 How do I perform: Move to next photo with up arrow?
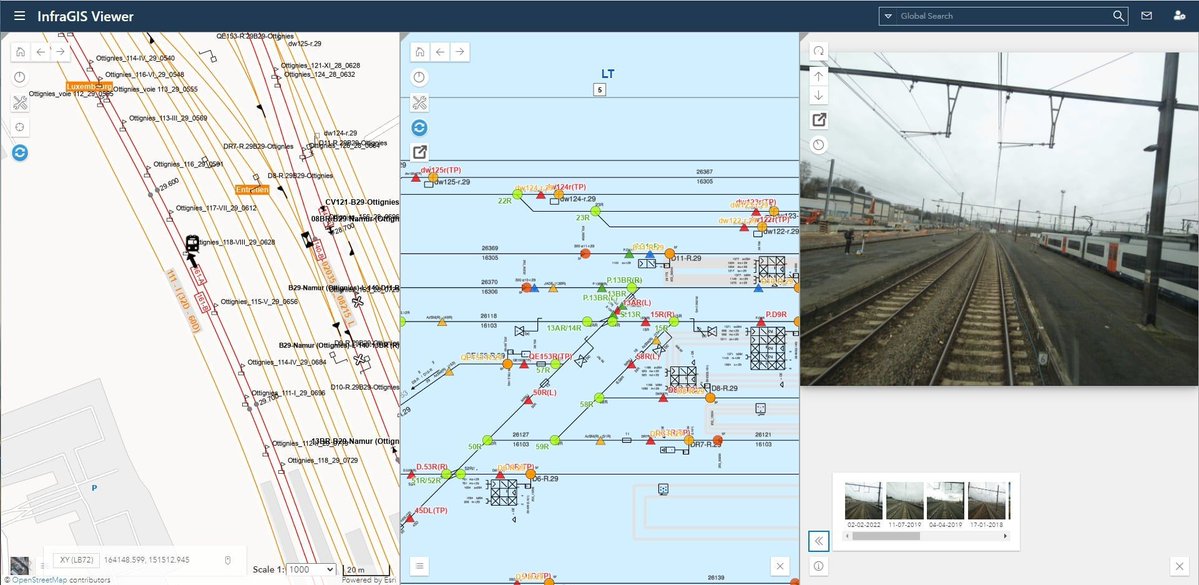coord(818,76)
